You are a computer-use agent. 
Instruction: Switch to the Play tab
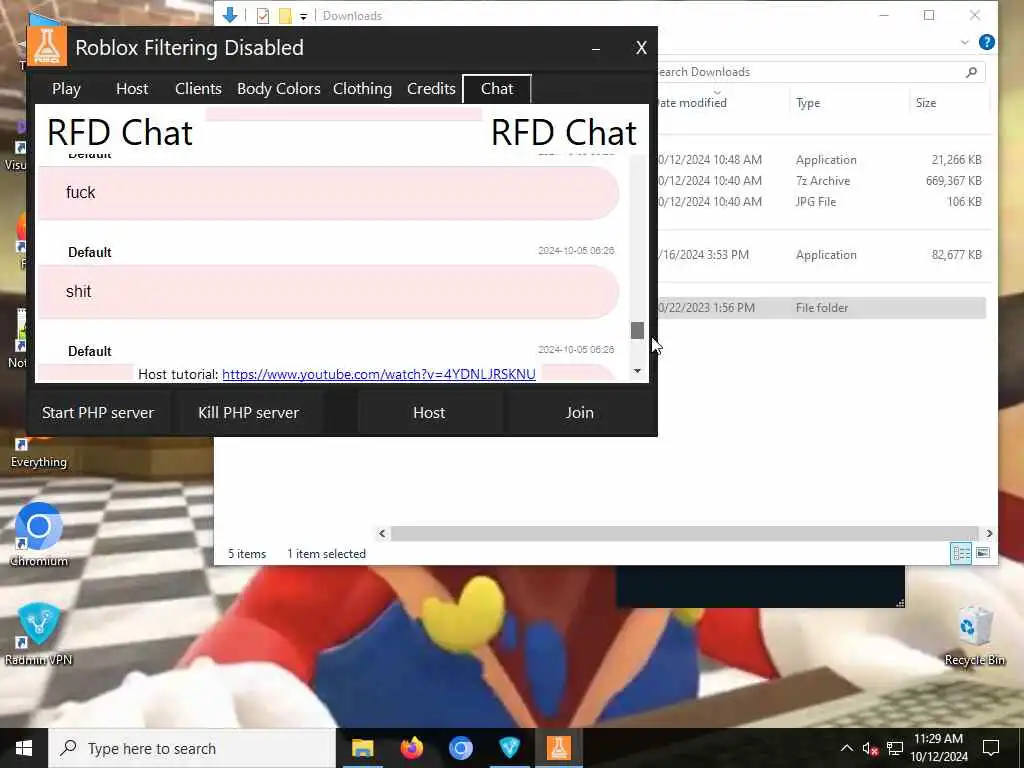click(x=67, y=89)
